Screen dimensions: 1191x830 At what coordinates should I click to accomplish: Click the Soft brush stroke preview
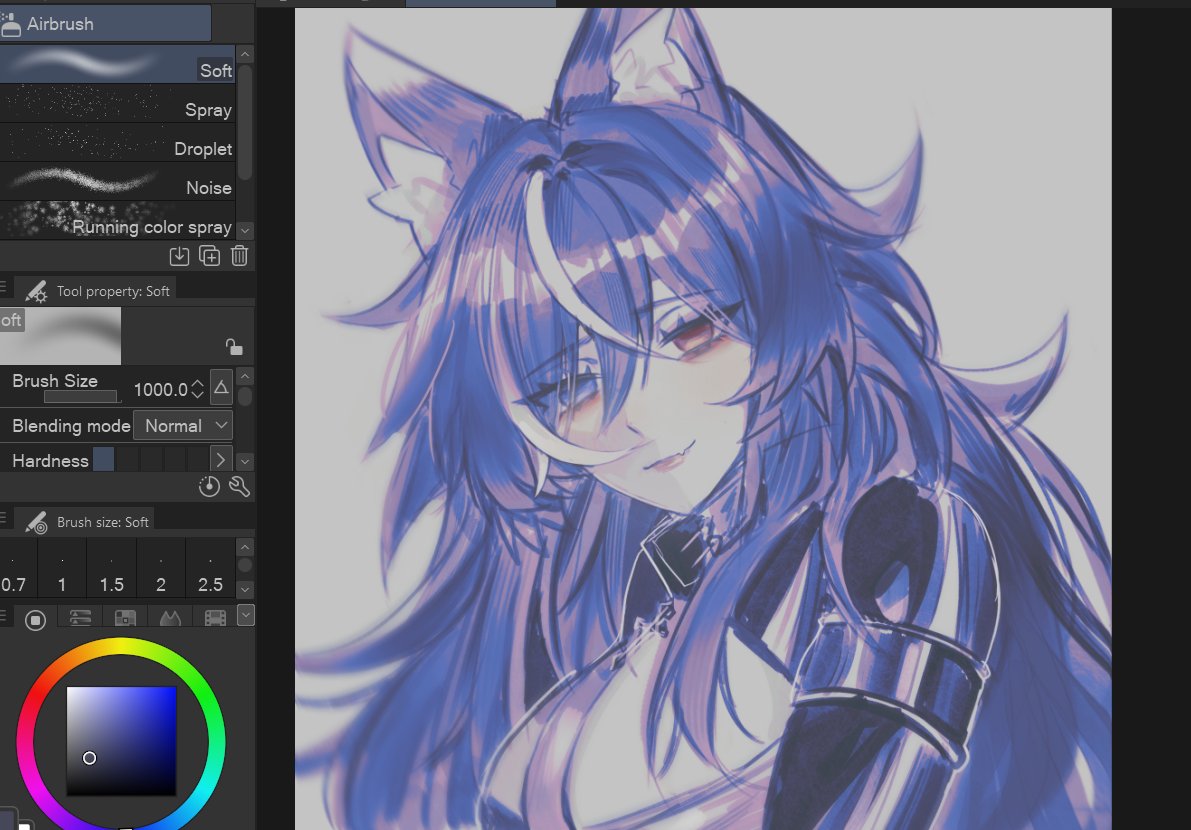[60, 336]
